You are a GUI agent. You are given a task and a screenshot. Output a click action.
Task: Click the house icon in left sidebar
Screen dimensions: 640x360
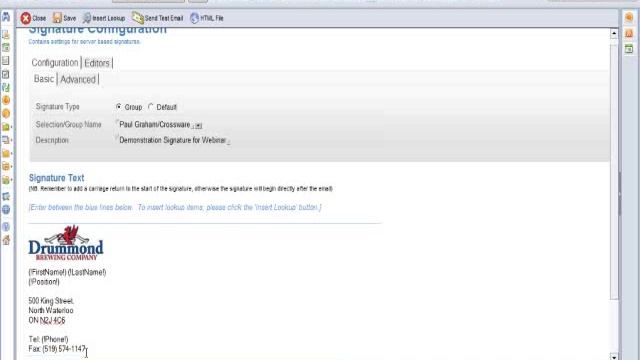[6, 240]
